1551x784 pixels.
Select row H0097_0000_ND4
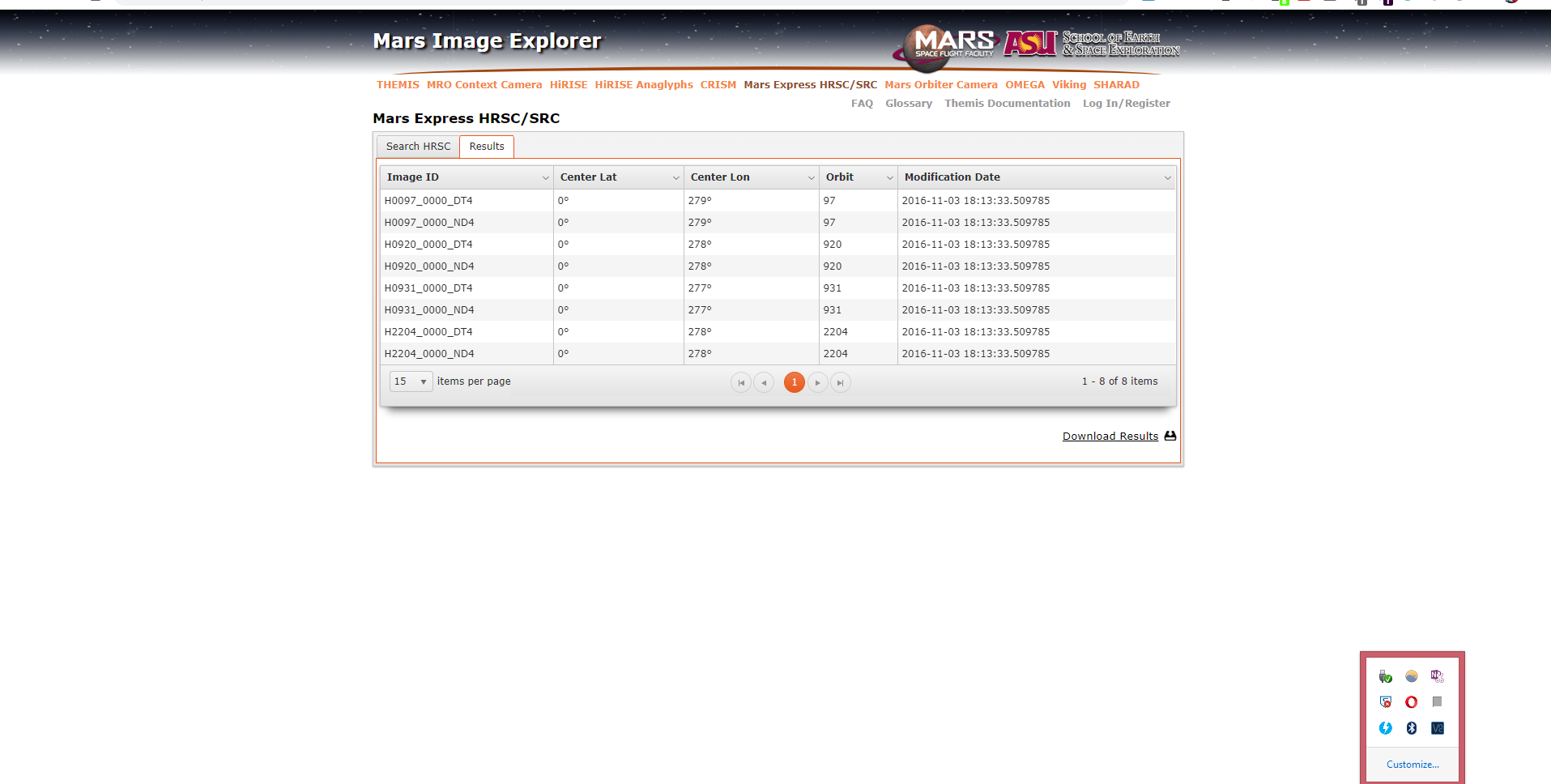(x=778, y=223)
